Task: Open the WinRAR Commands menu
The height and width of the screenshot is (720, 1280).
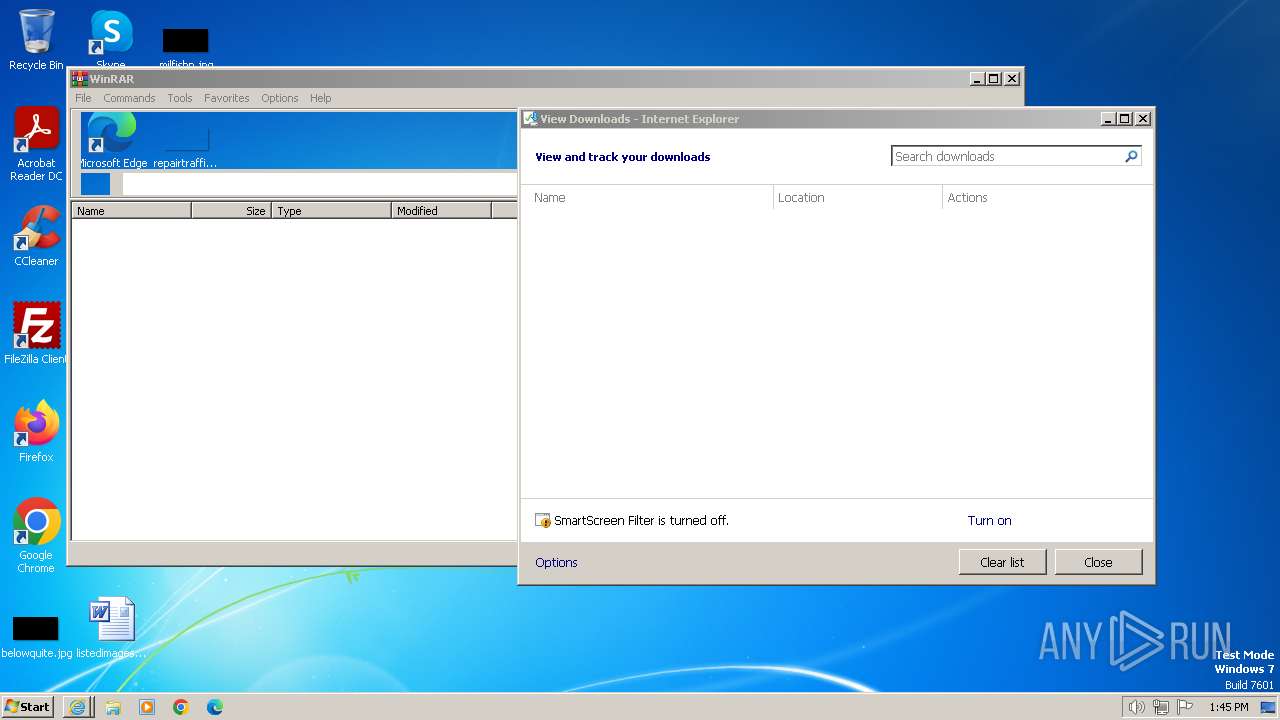Action: [129, 98]
